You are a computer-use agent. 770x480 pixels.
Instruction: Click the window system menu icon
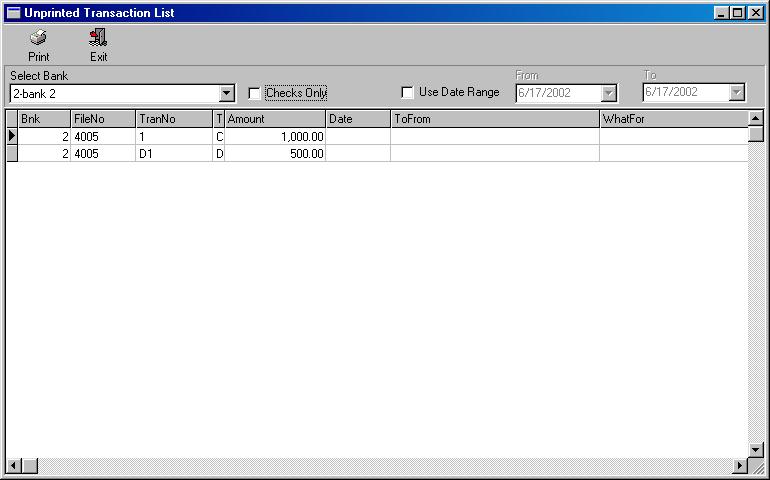(x=13, y=12)
